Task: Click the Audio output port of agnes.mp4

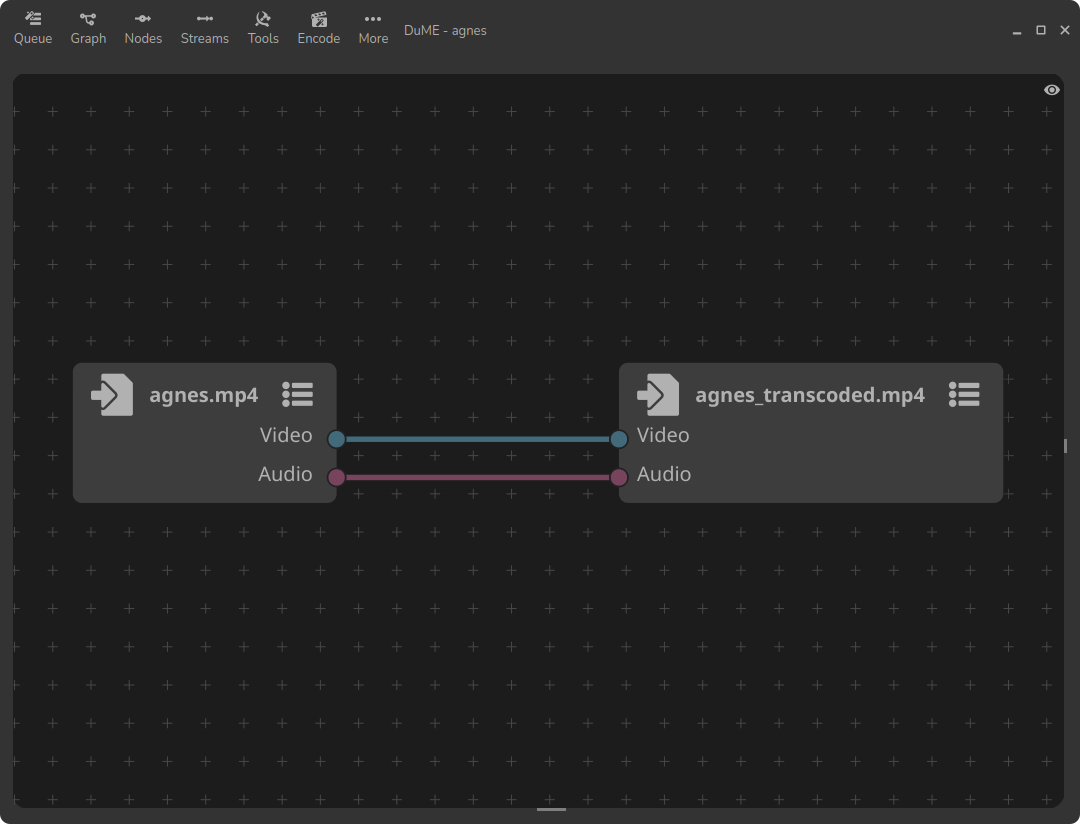Action: point(337,477)
